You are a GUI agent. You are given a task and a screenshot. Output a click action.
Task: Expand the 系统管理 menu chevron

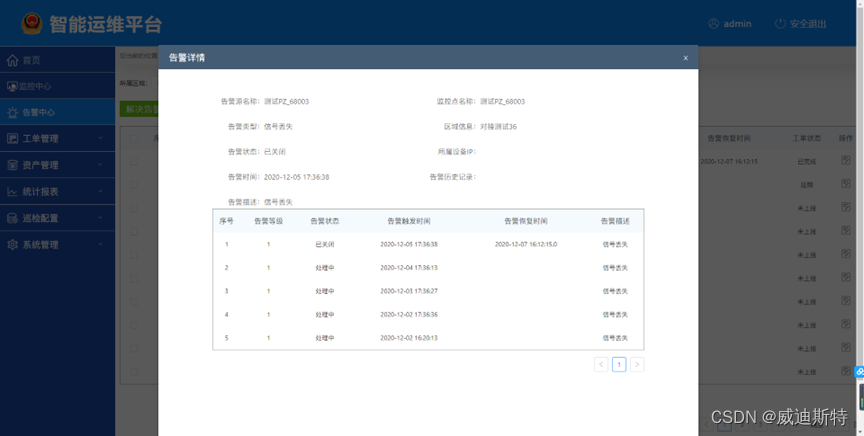coord(100,245)
